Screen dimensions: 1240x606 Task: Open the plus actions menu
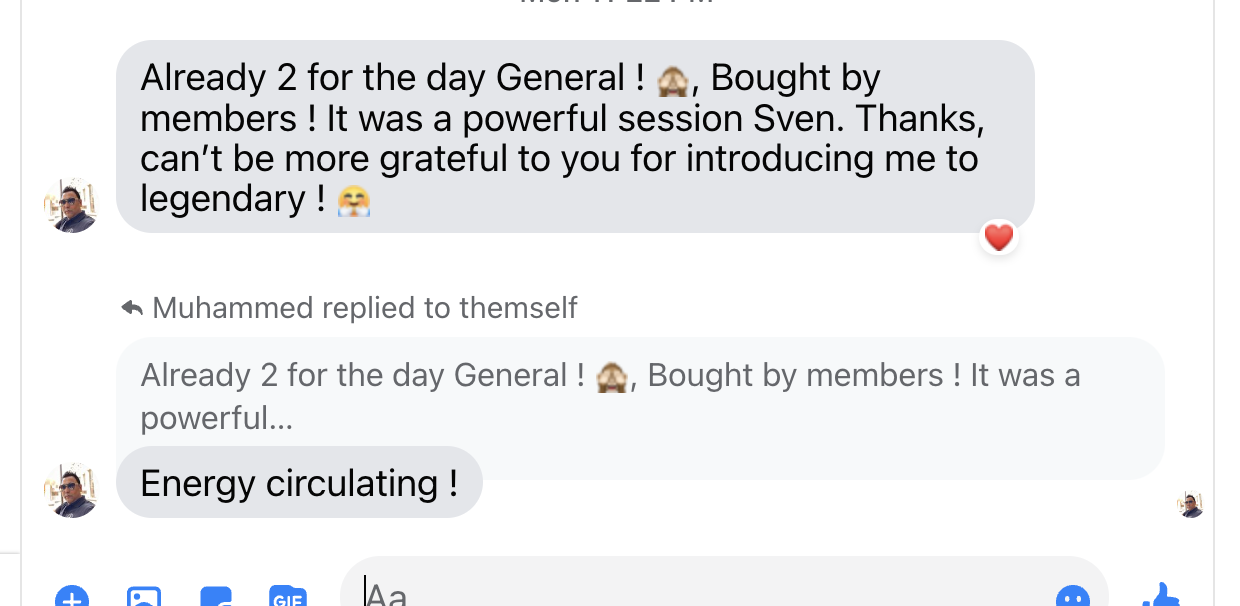[x=73, y=598]
